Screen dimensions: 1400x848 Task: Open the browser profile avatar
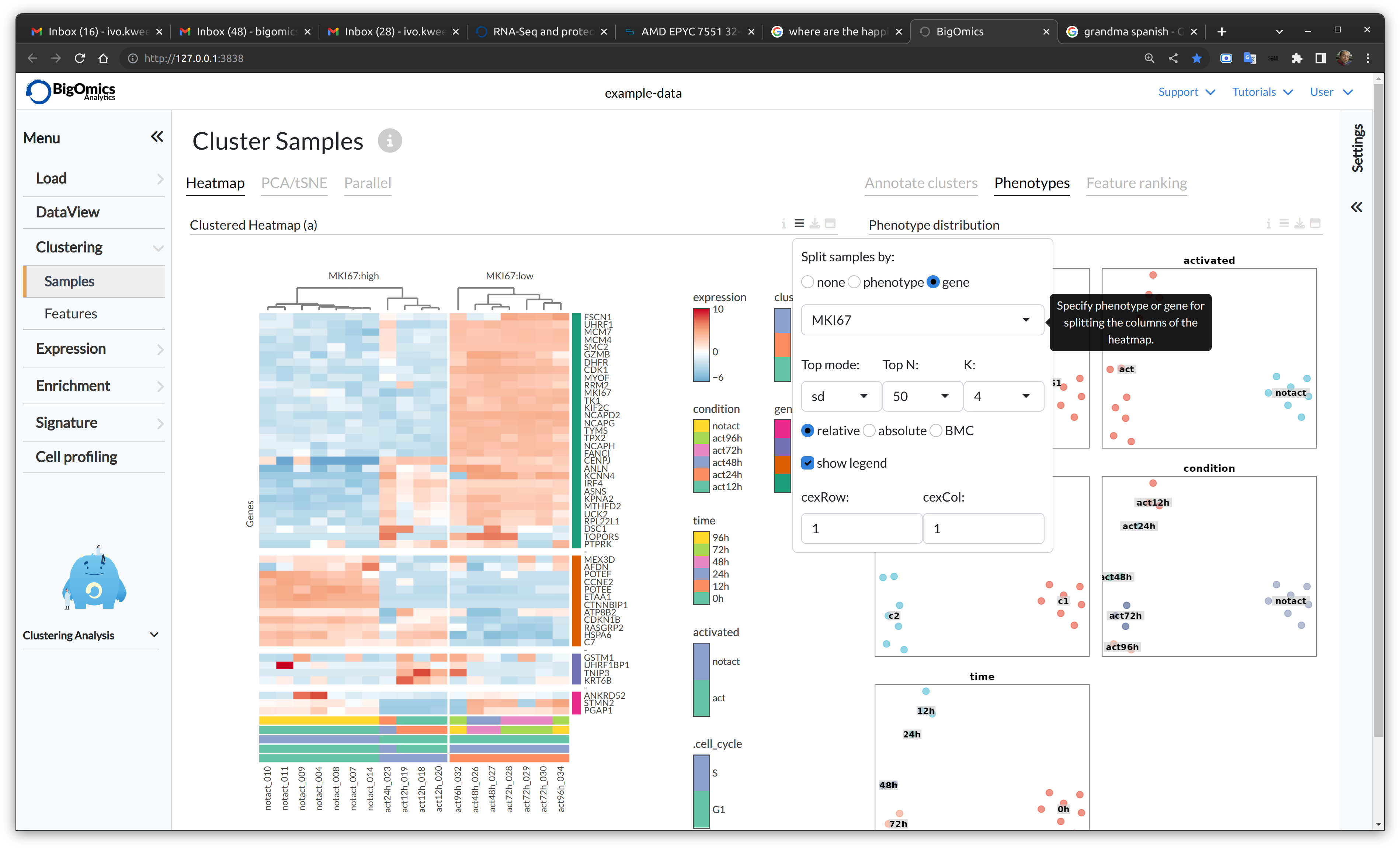point(1344,58)
